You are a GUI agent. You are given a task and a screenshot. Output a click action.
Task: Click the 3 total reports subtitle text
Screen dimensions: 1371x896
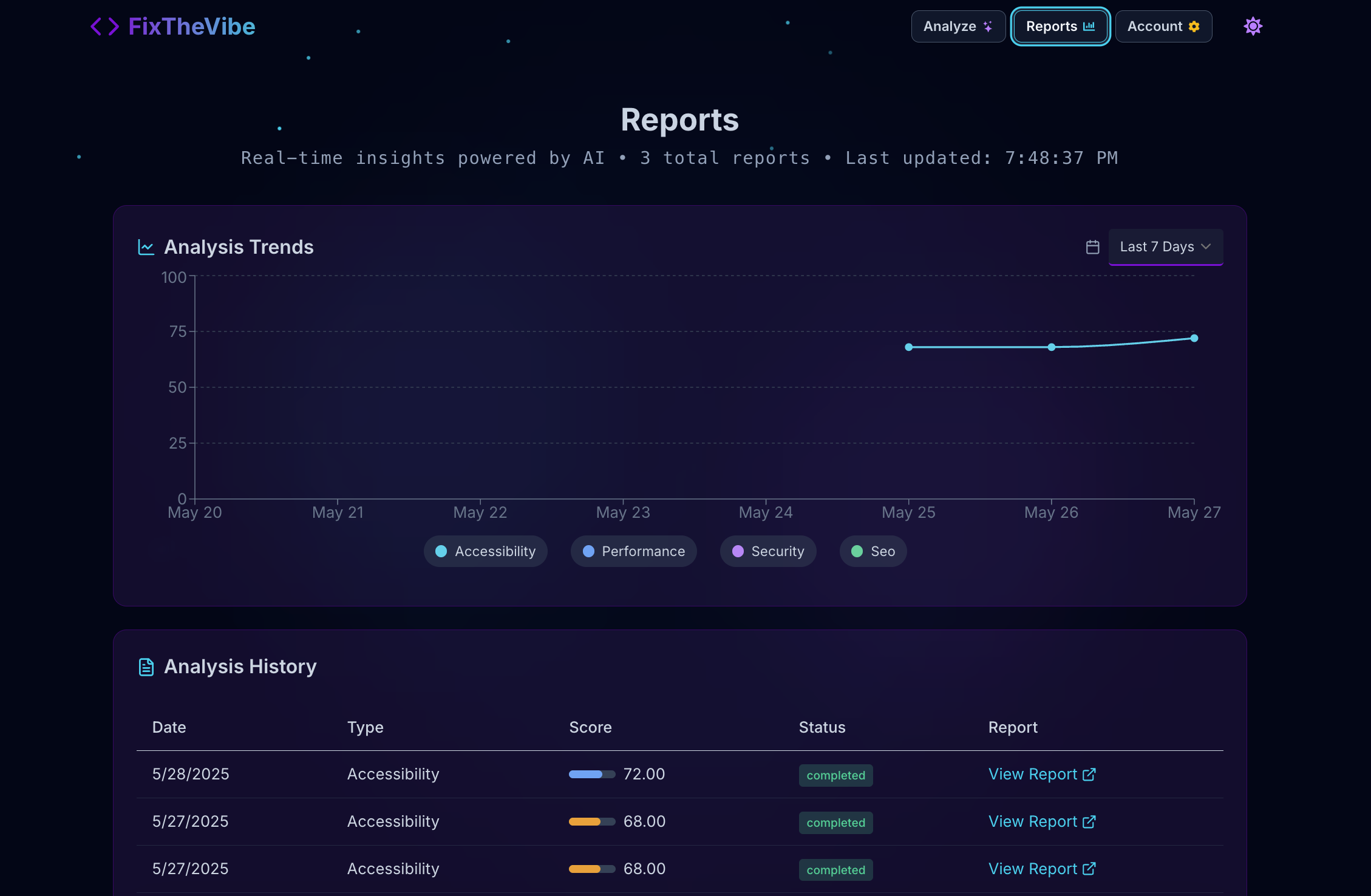click(x=725, y=158)
